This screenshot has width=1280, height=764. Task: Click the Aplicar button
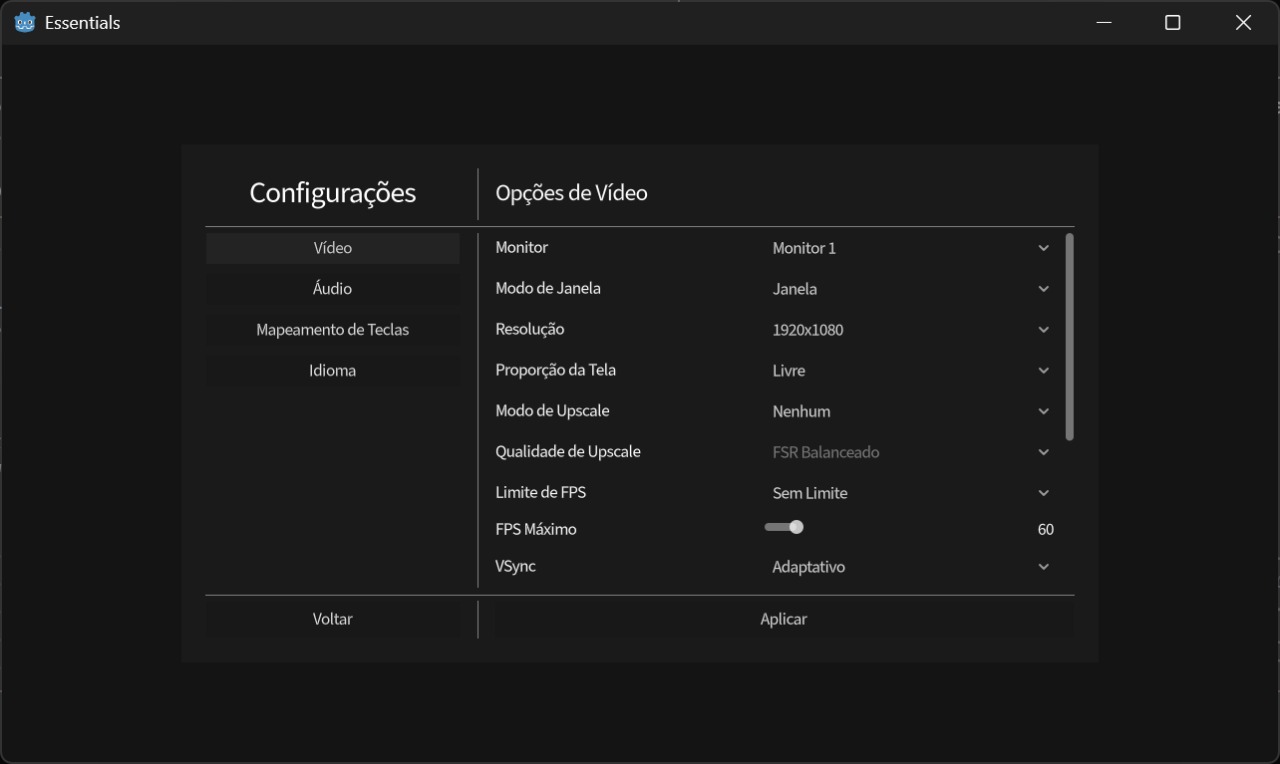pyautogui.click(x=783, y=619)
